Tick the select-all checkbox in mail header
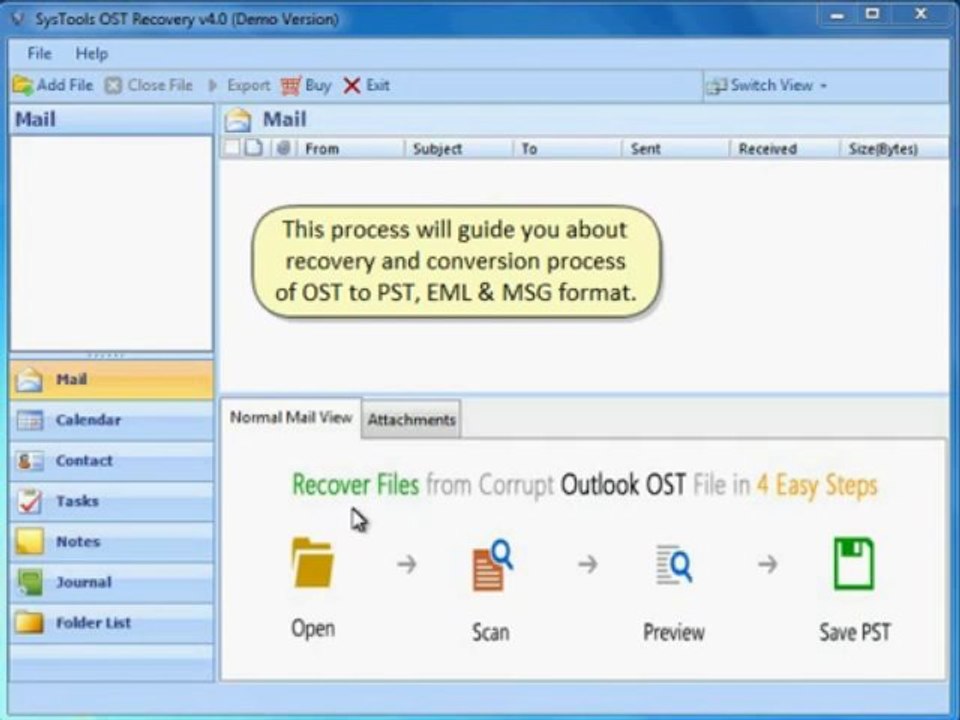 (x=232, y=148)
